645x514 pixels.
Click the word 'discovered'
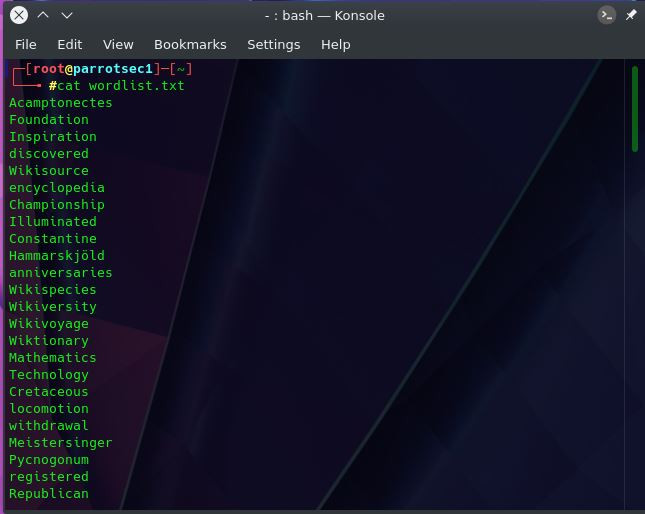(49, 153)
